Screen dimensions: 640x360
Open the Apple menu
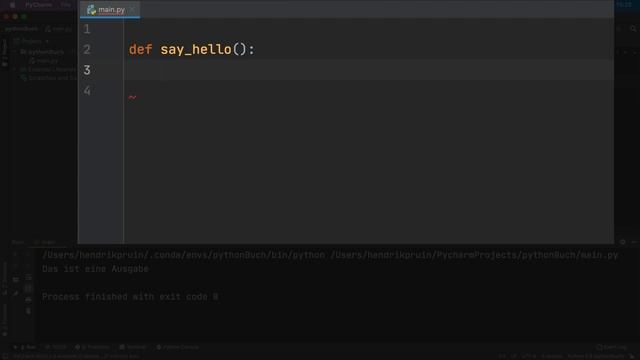(x=12, y=5)
